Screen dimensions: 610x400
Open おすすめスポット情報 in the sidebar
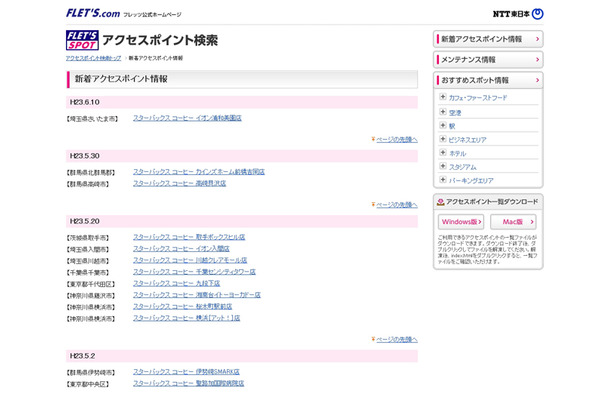pos(488,80)
